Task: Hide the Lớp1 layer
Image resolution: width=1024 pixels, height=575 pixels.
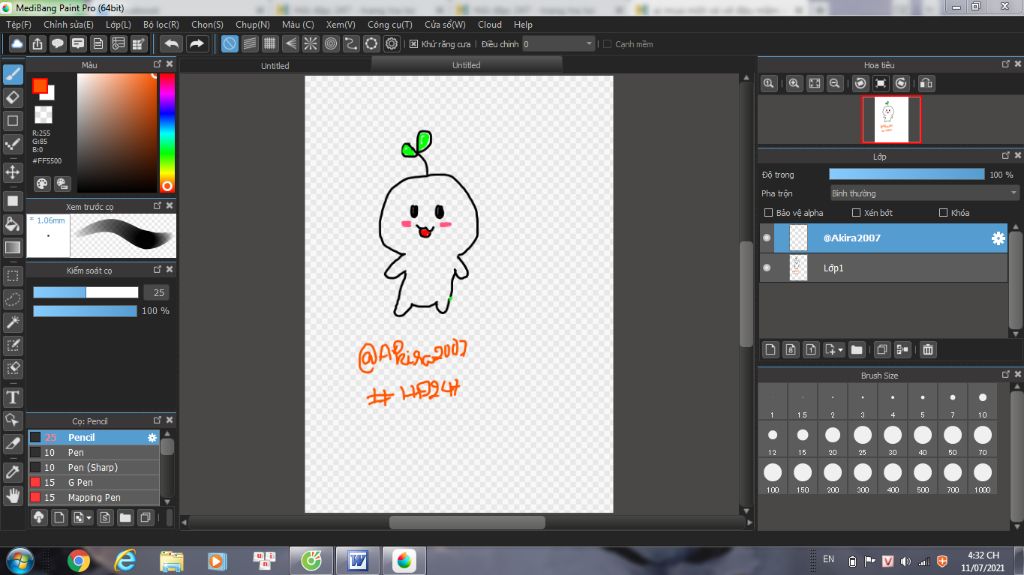Action: (767, 268)
